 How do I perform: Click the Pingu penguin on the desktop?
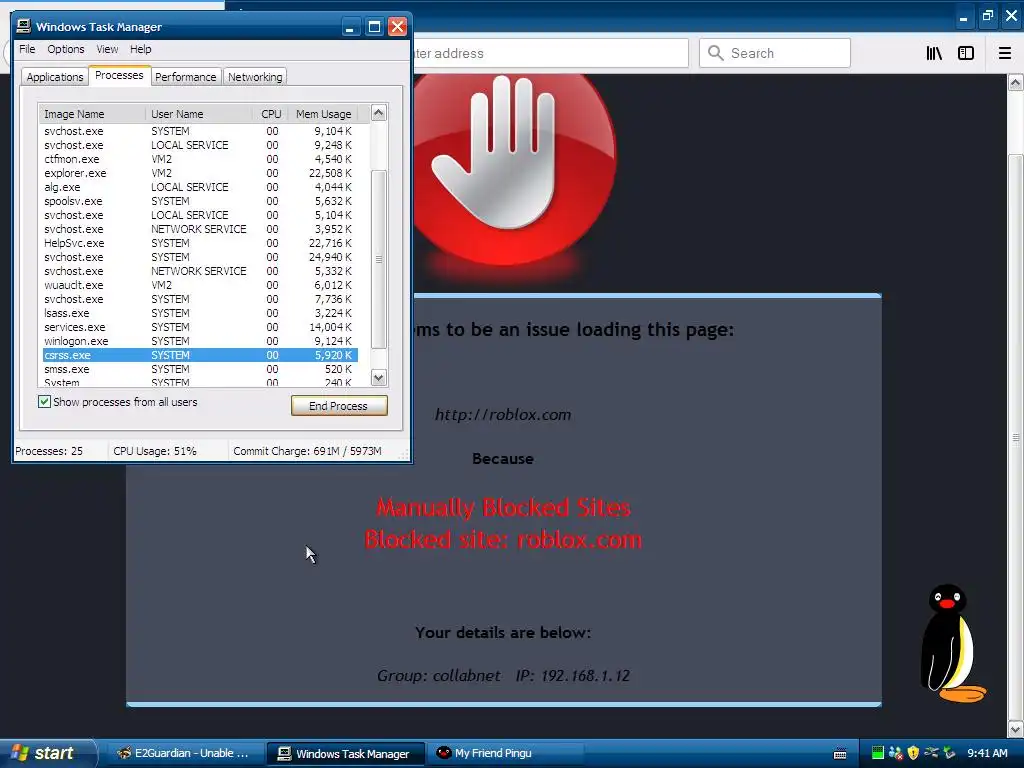pos(952,643)
